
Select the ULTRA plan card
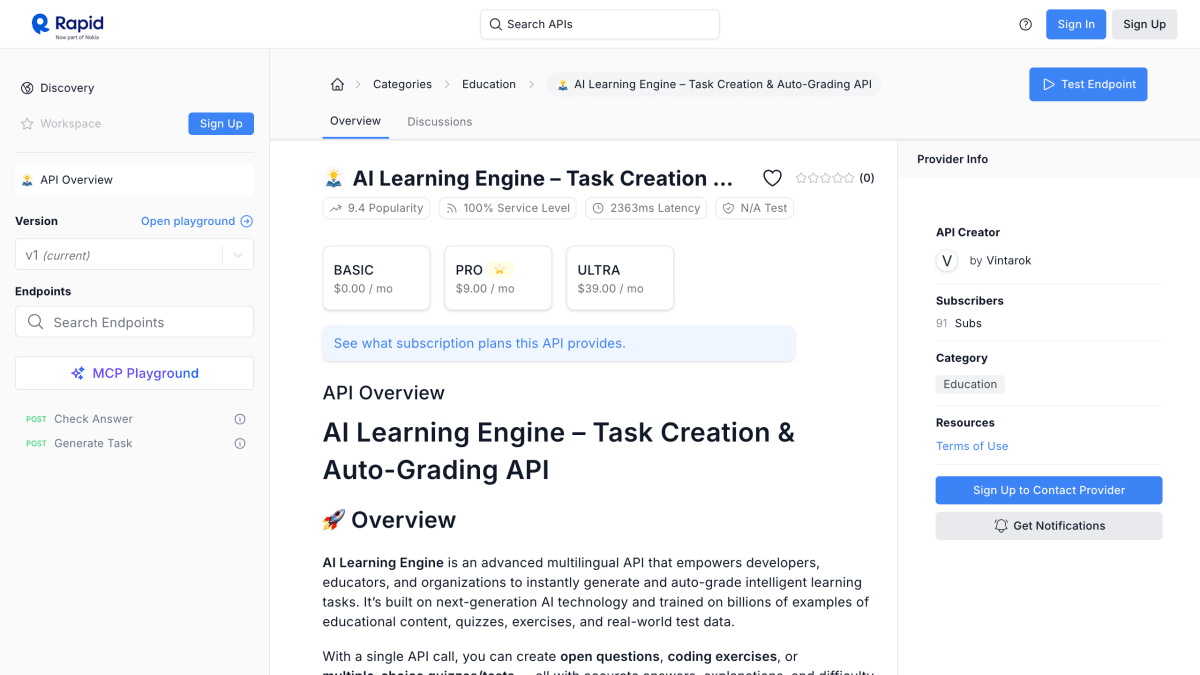coord(620,278)
